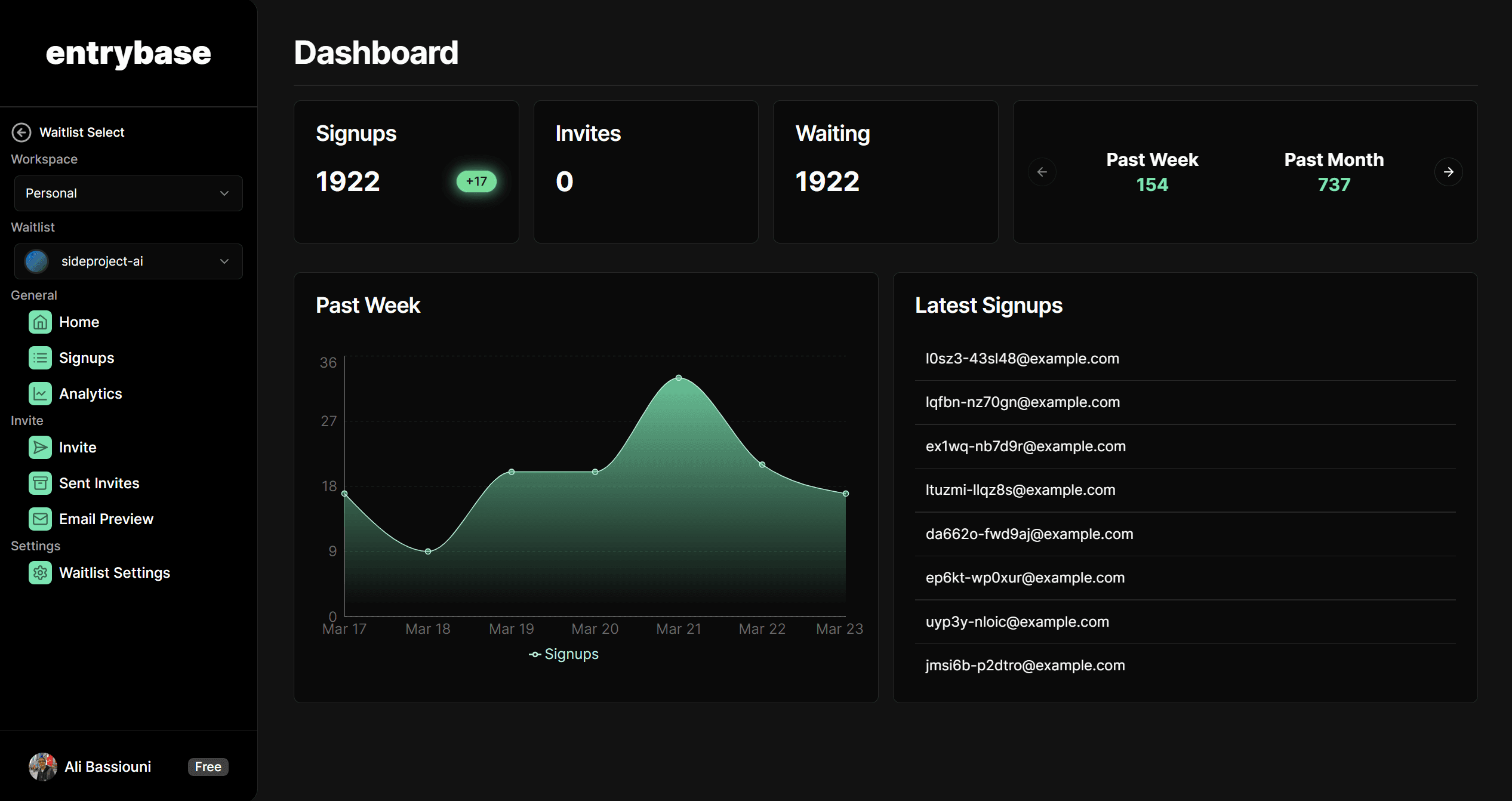Viewport: 1512px width, 801px height.
Task: Click the Invite paper plane icon
Action: click(40, 448)
